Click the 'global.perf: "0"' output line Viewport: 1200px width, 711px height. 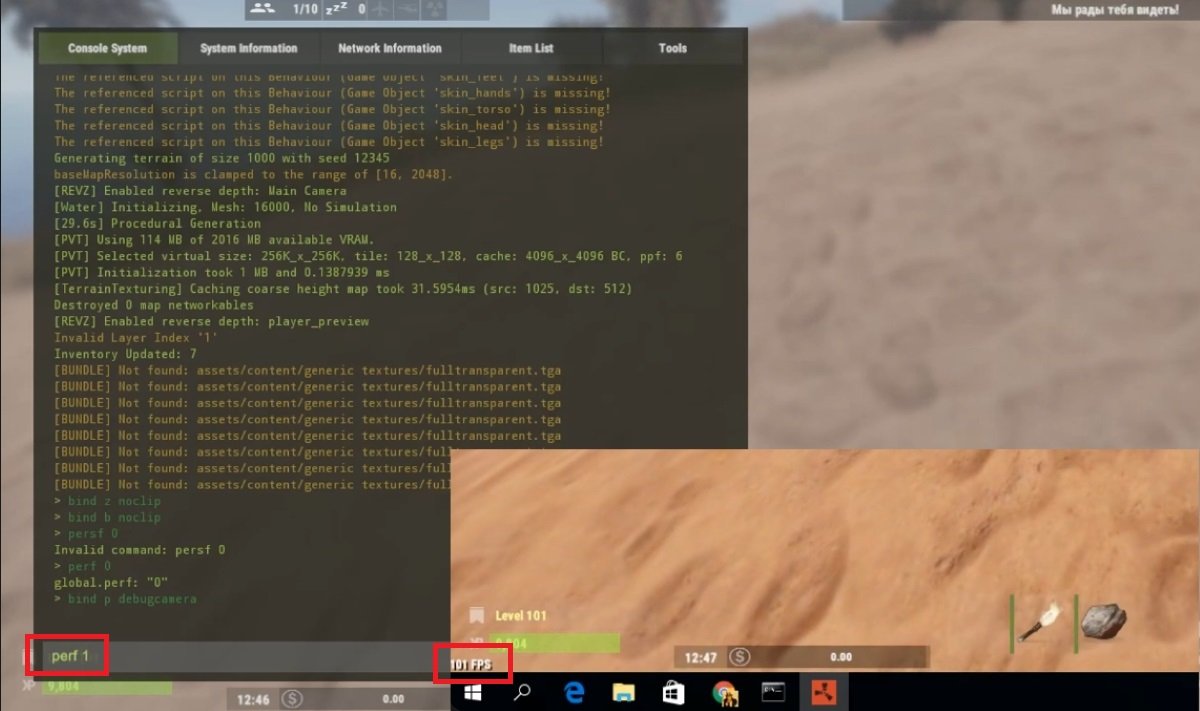(x=111, y=582)
